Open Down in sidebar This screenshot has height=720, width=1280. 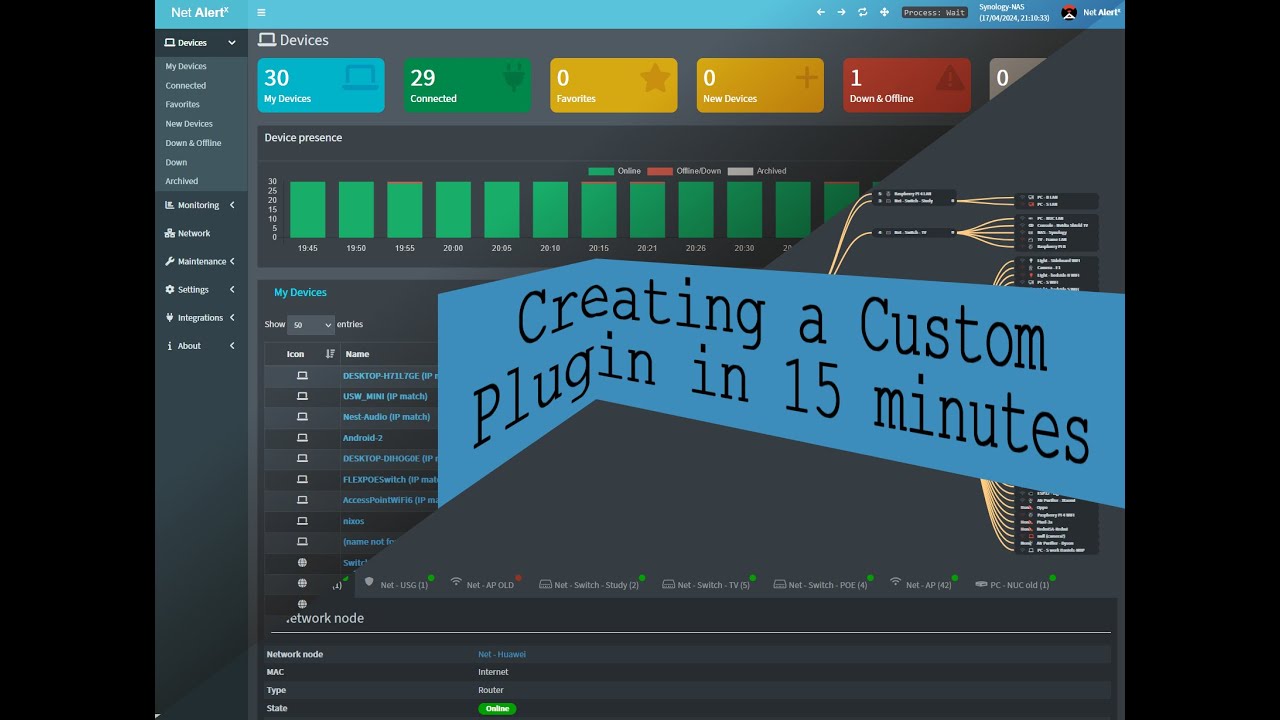(176, 162)
